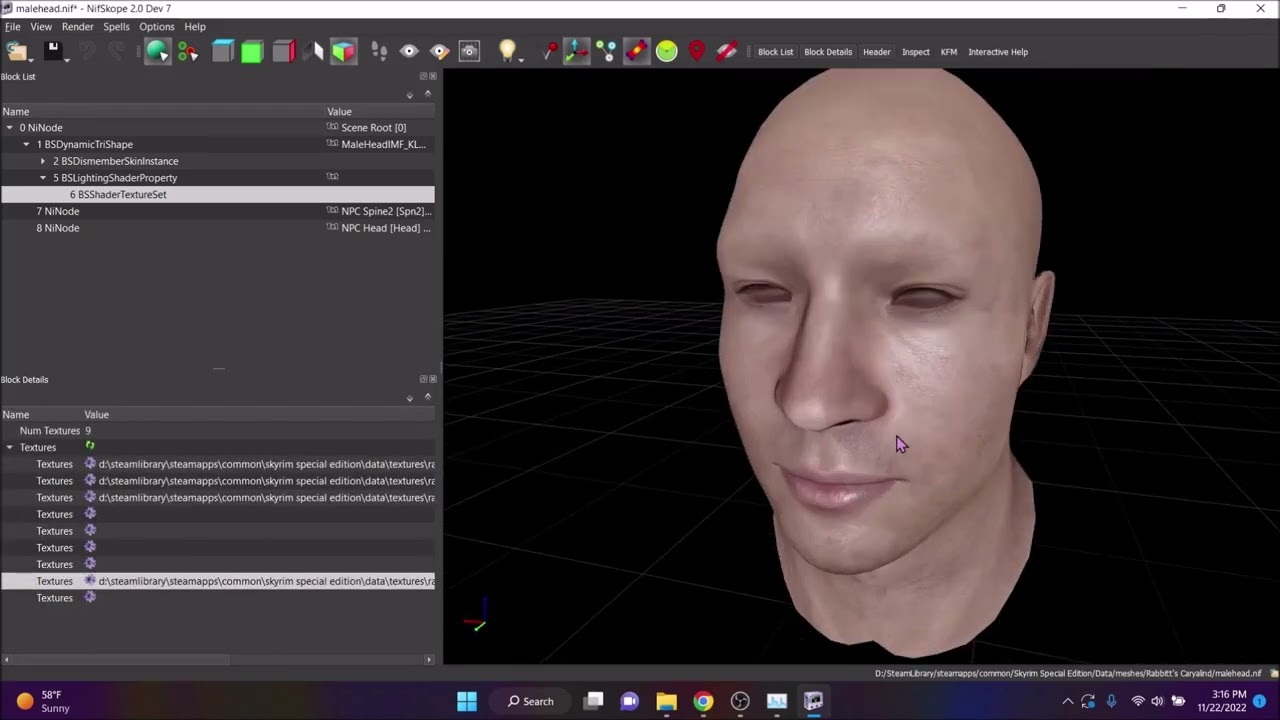Click the screenshot camera icon
This screenshot has width=1280, height=720.
[470, 51]
